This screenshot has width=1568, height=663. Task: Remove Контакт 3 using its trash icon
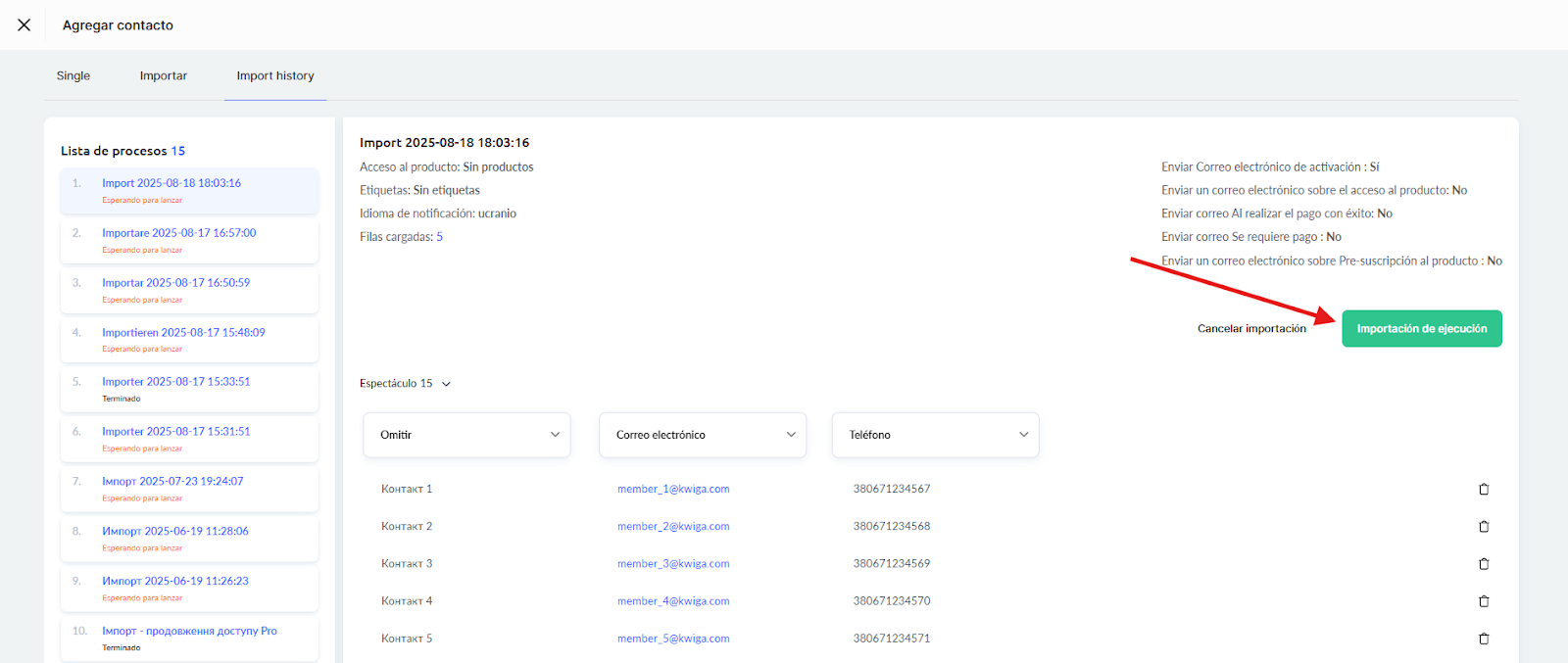(x=1484, y=564)
